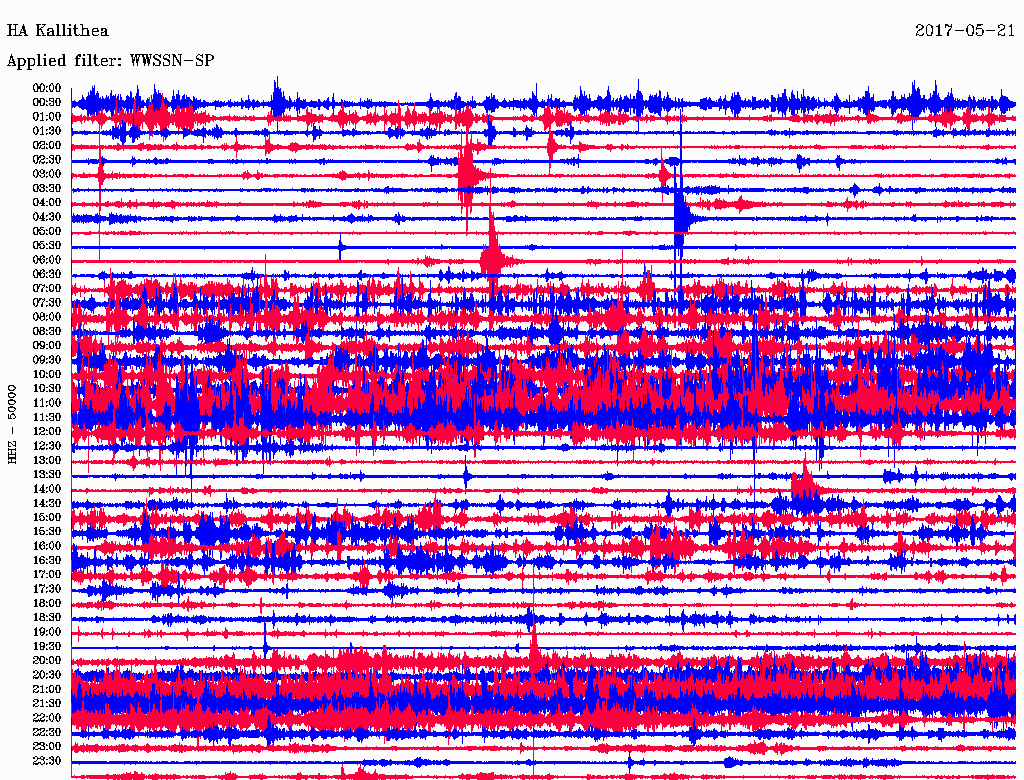
Task: Click the "10:00" time label
Action: 47,374
